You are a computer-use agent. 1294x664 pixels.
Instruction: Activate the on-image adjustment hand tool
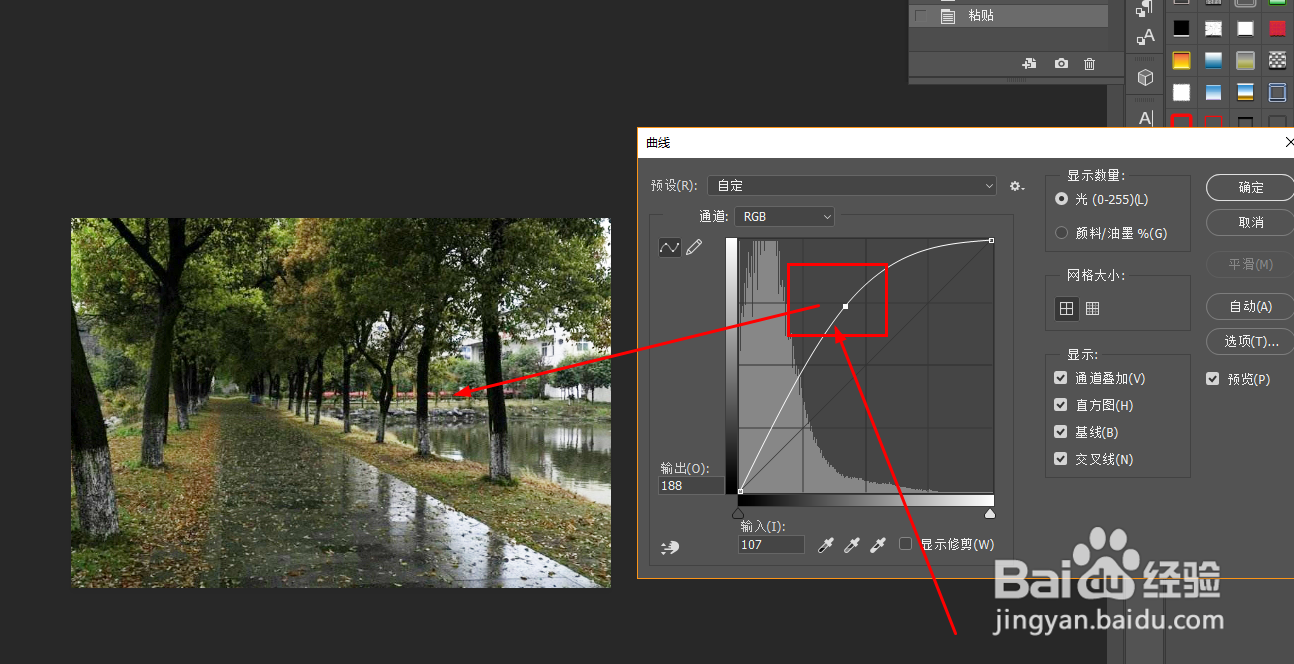coord(670,546)
